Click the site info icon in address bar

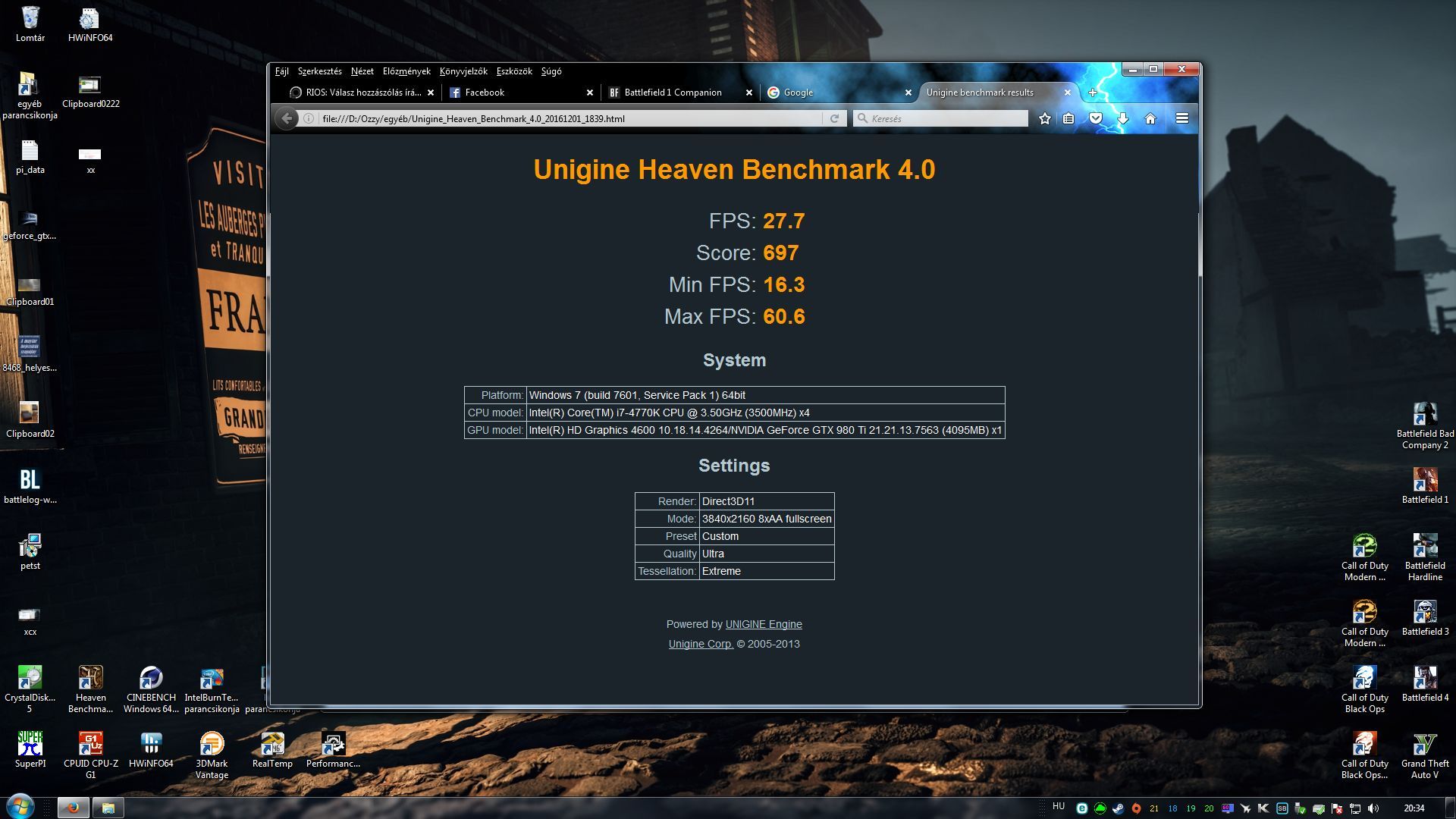(309, 118)
